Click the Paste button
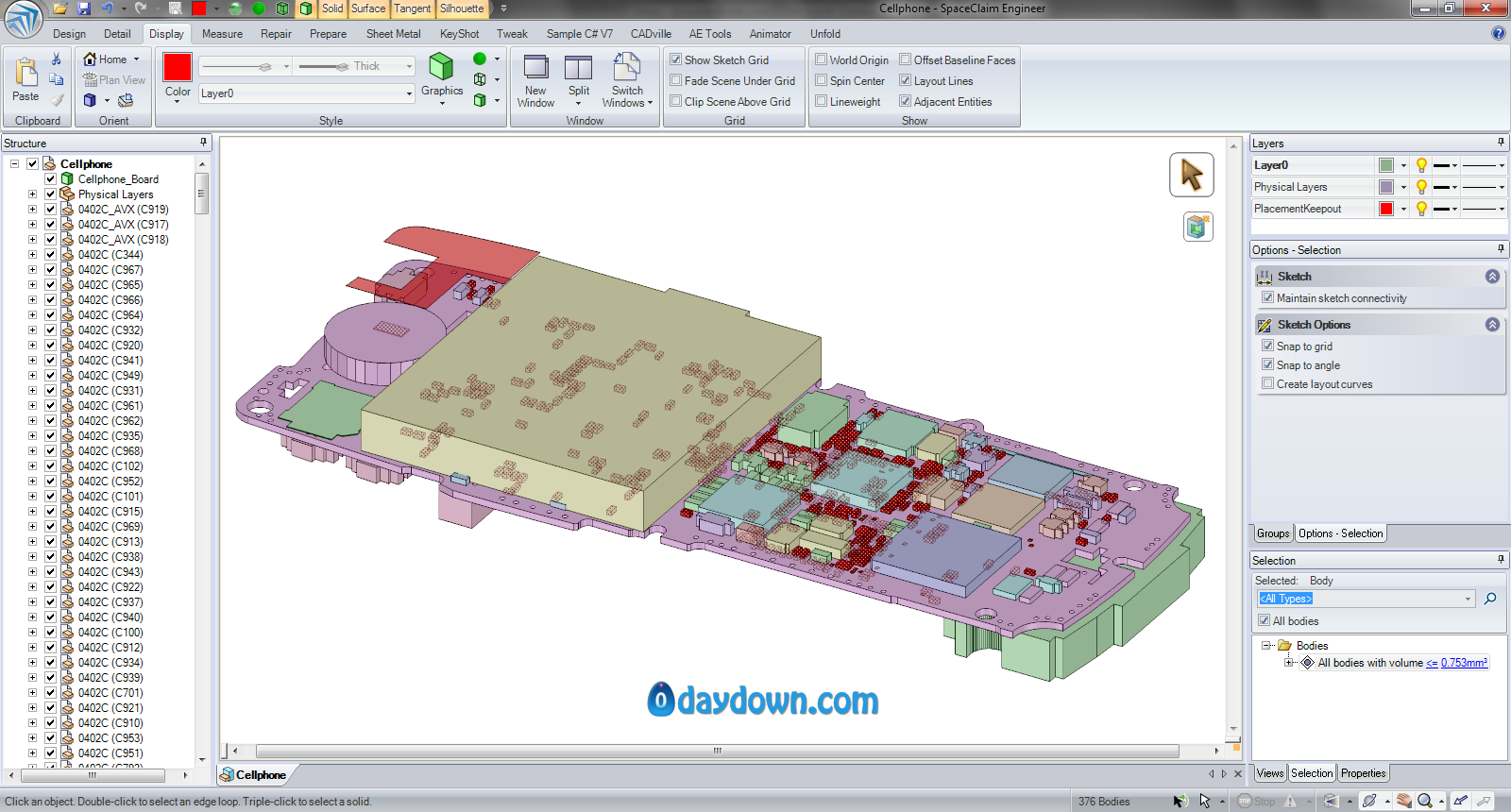The height and width of the screenshot is (812, 1511). (25, 79)
